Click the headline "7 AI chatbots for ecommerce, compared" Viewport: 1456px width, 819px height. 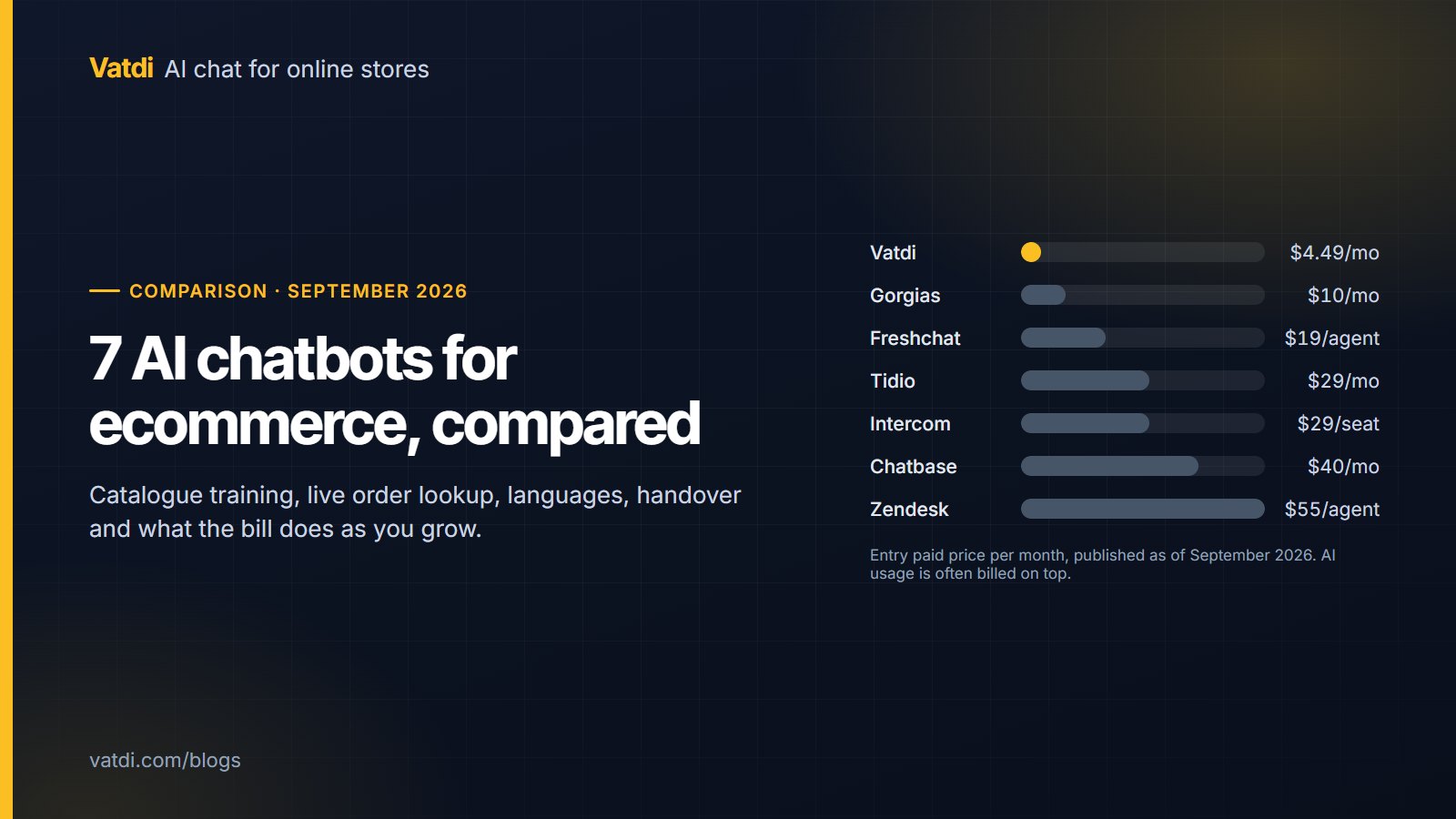click(x=395, y=391)
